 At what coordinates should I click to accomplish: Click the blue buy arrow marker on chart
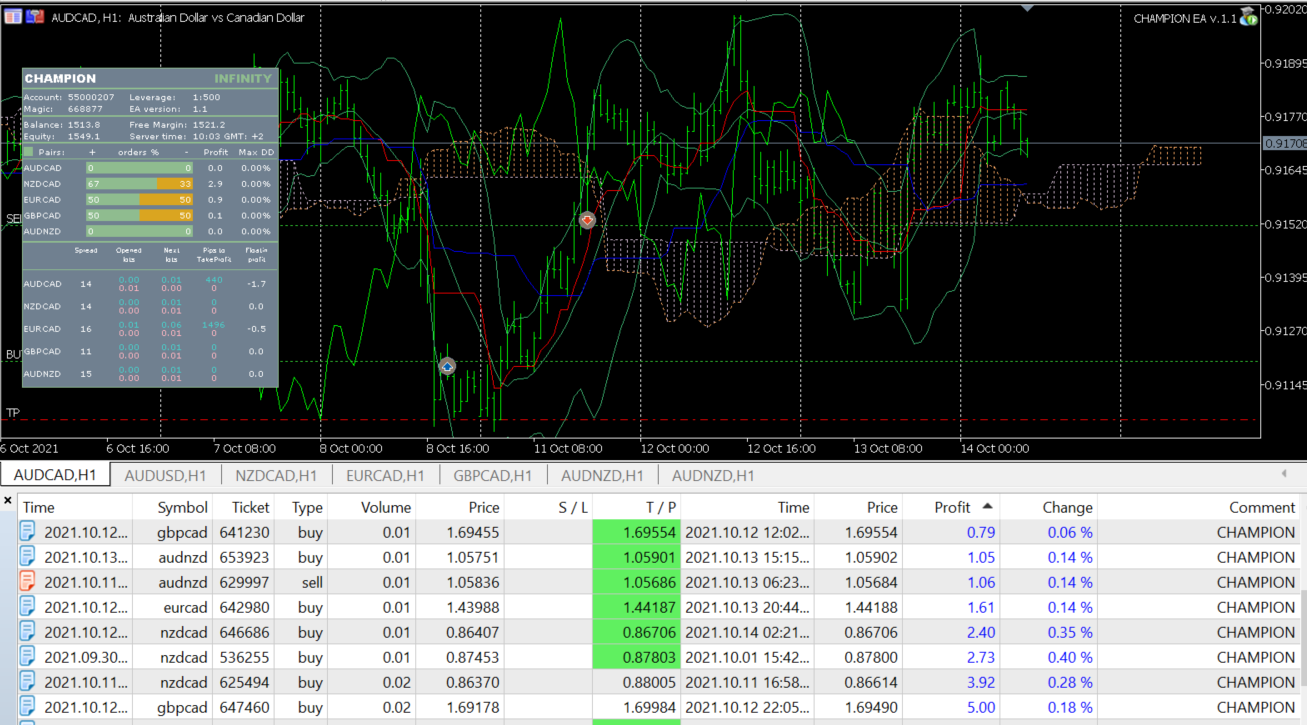coord(448,367)
